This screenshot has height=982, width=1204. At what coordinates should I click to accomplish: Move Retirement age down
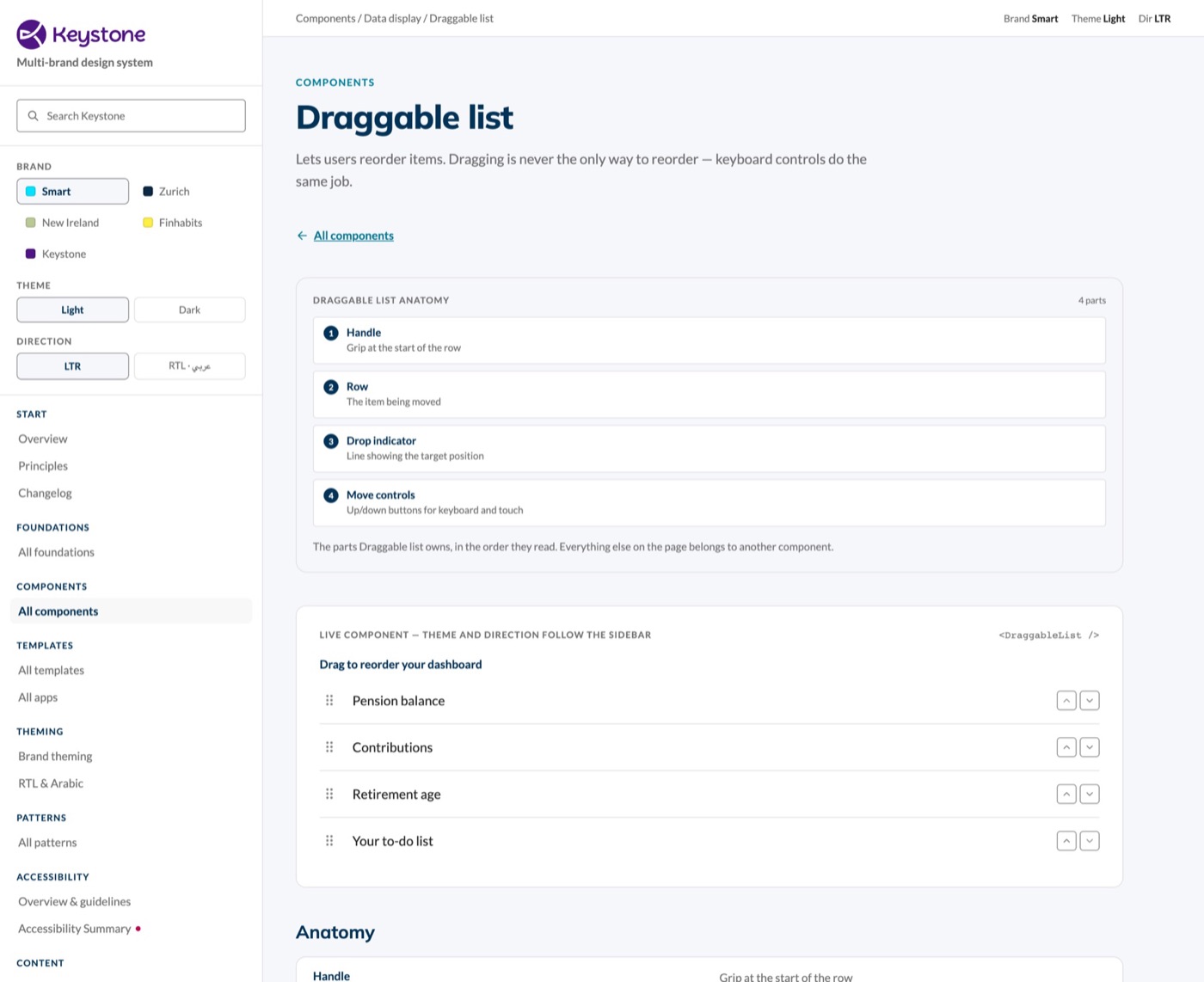click(x=1090, y=794)
